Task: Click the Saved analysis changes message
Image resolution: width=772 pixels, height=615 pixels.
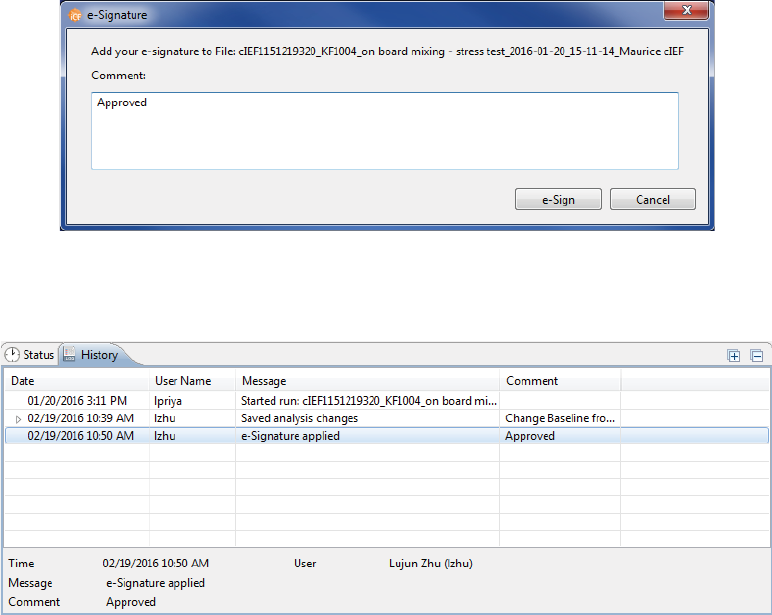Action: coord(299,418)
